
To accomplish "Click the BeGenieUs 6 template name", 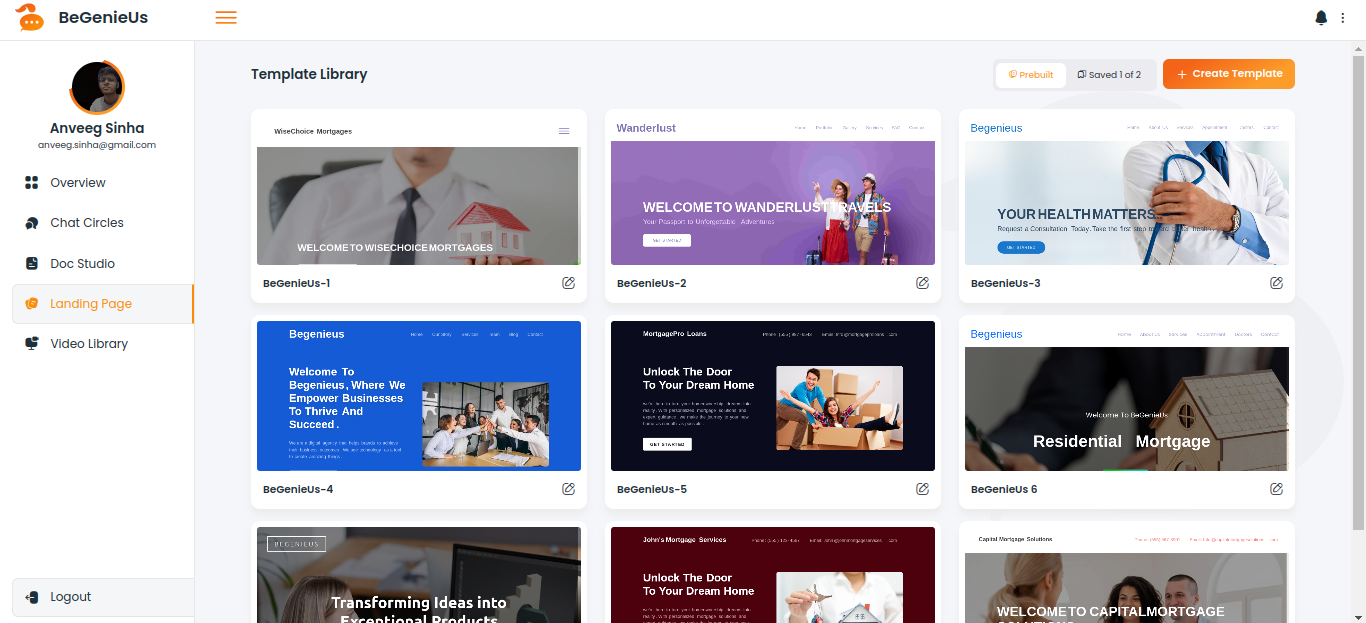I will [x=1004, y=489].
